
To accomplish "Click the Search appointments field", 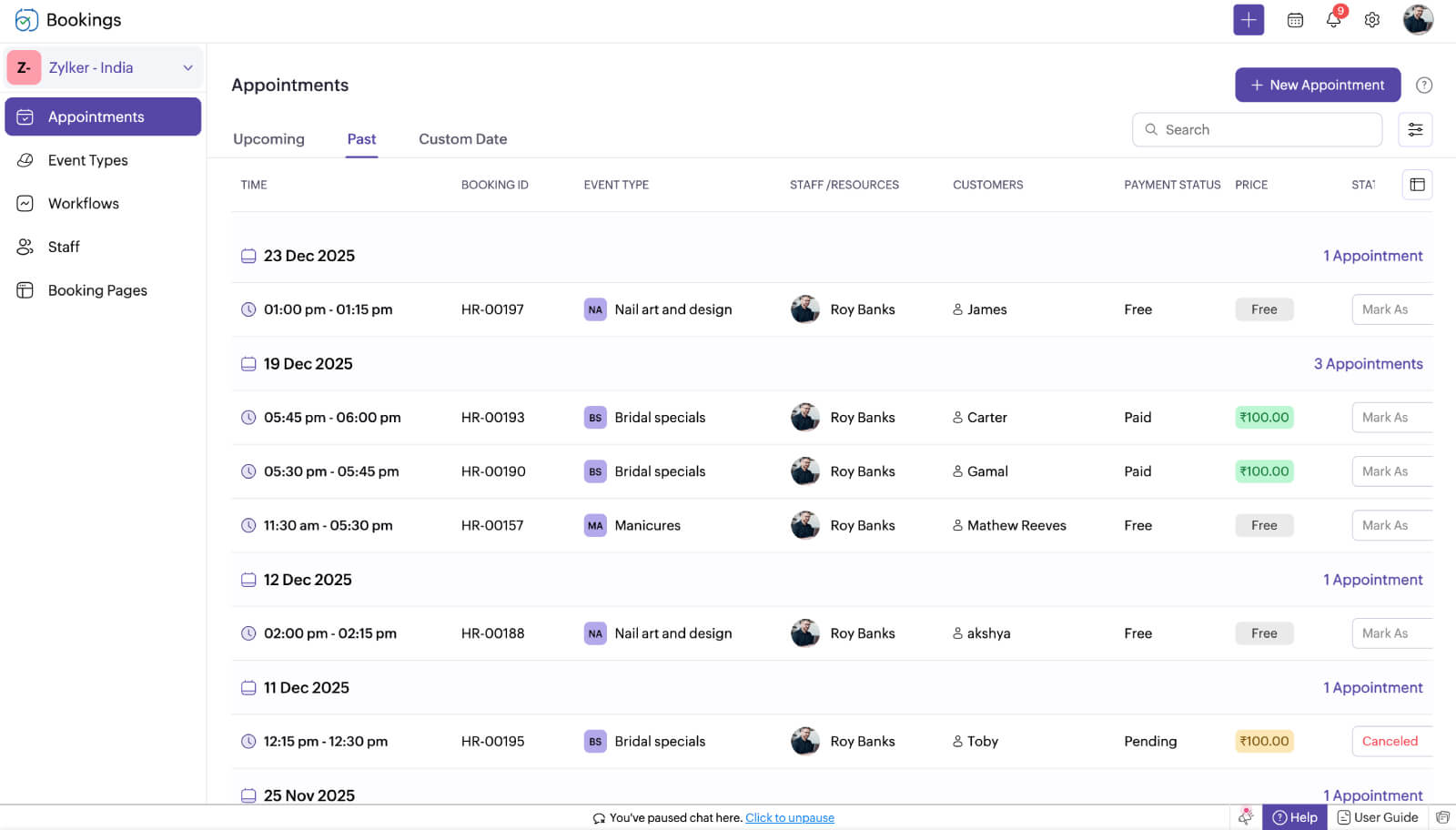I will 1256,129.
